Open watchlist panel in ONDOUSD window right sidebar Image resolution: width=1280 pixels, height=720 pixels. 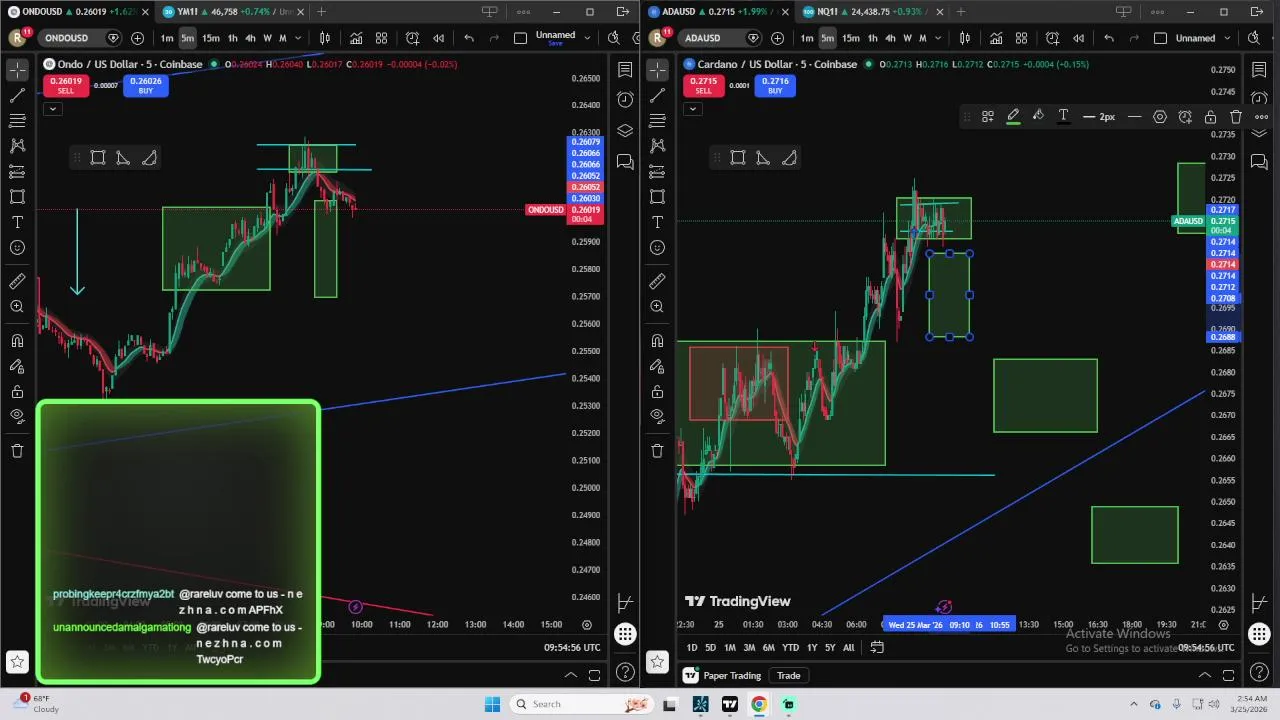click(x=625, y=70)
